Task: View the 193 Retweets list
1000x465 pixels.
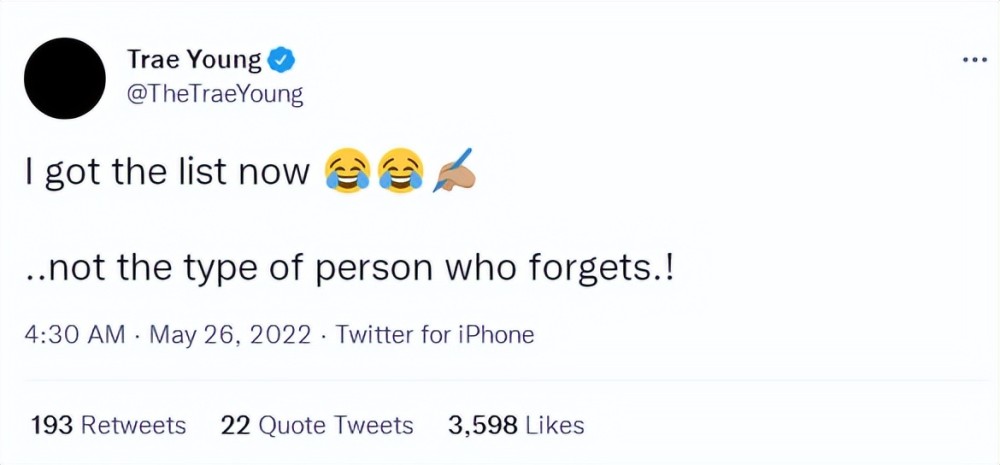Action: pyautogui.click(x=109, y=425)
